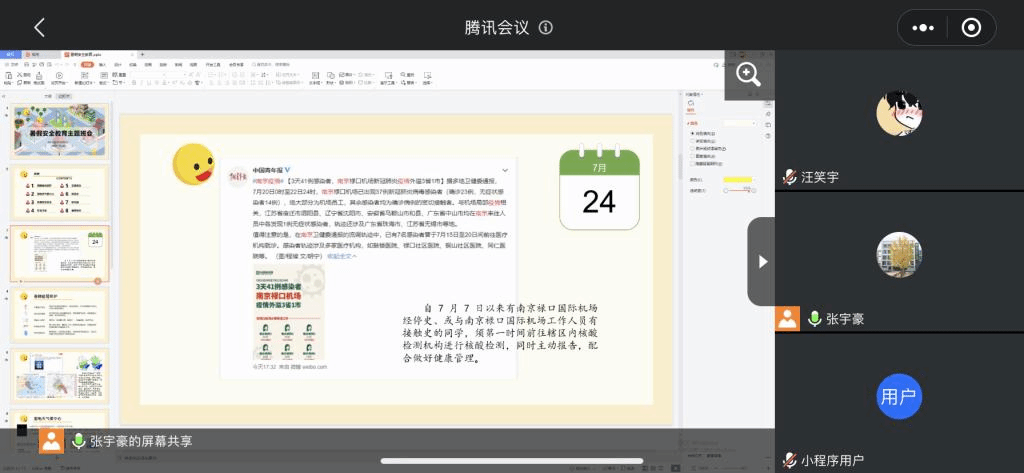Image resolution: width=1024 pixels, height=473 pixels.
Task: Select the 开始 ribbon tab
Action: [88, 65]
